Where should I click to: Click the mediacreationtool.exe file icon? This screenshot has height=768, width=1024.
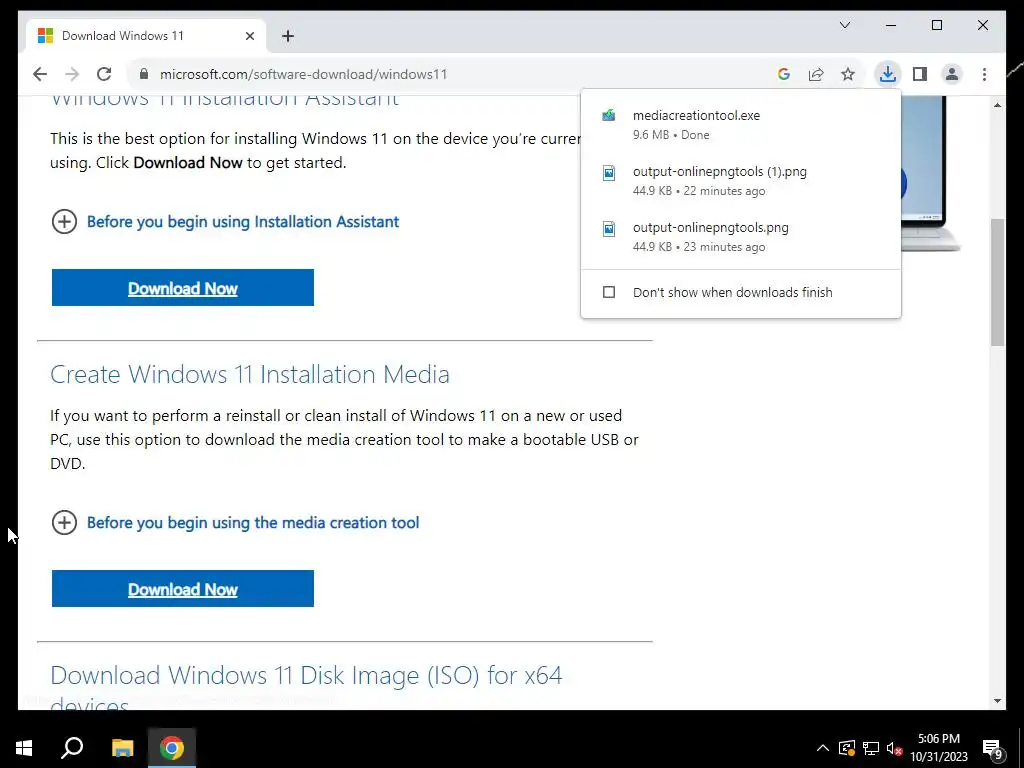click(609, 116)
